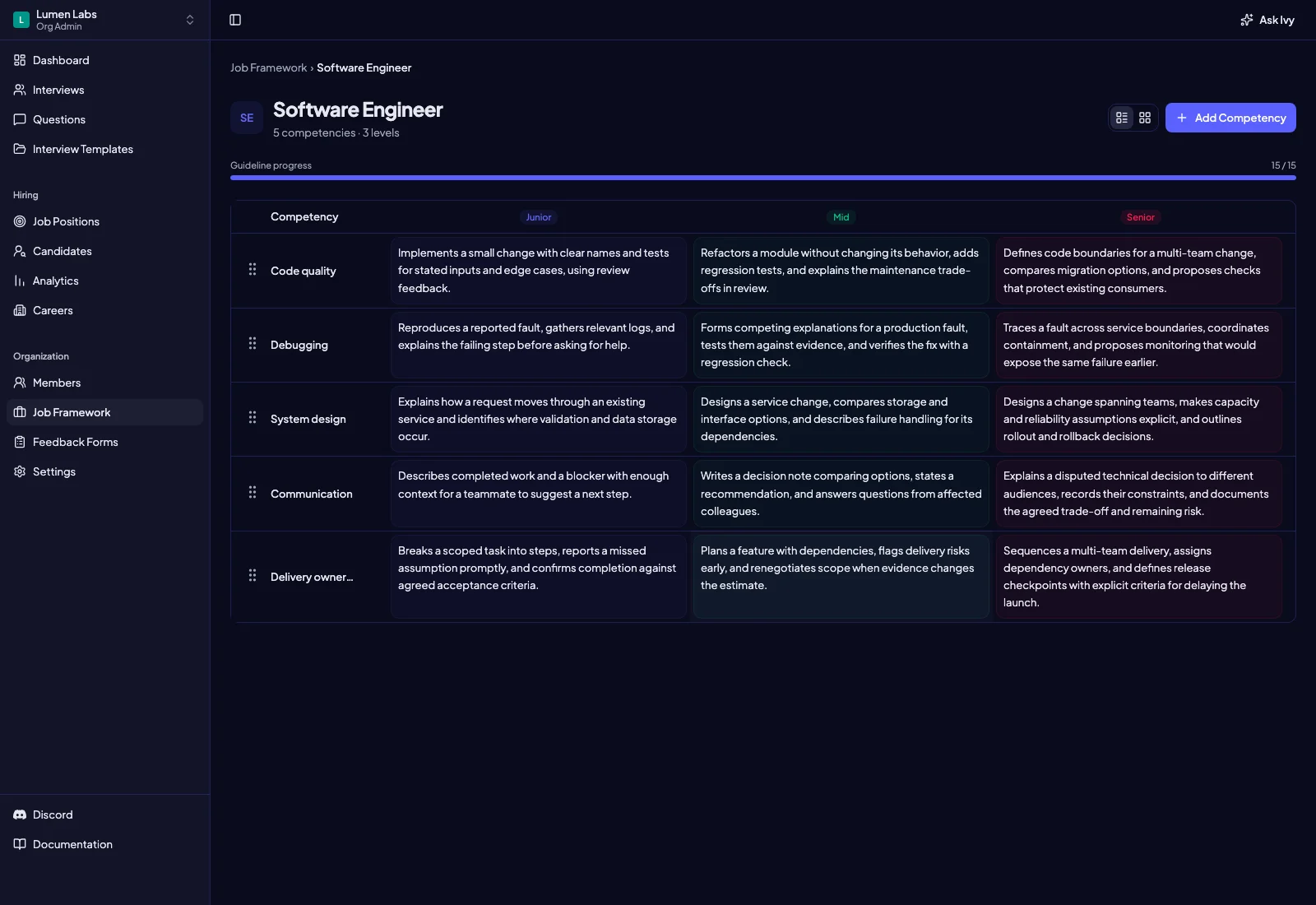
Task: Open Interviews in the sidebar
Action: point(105,90)
